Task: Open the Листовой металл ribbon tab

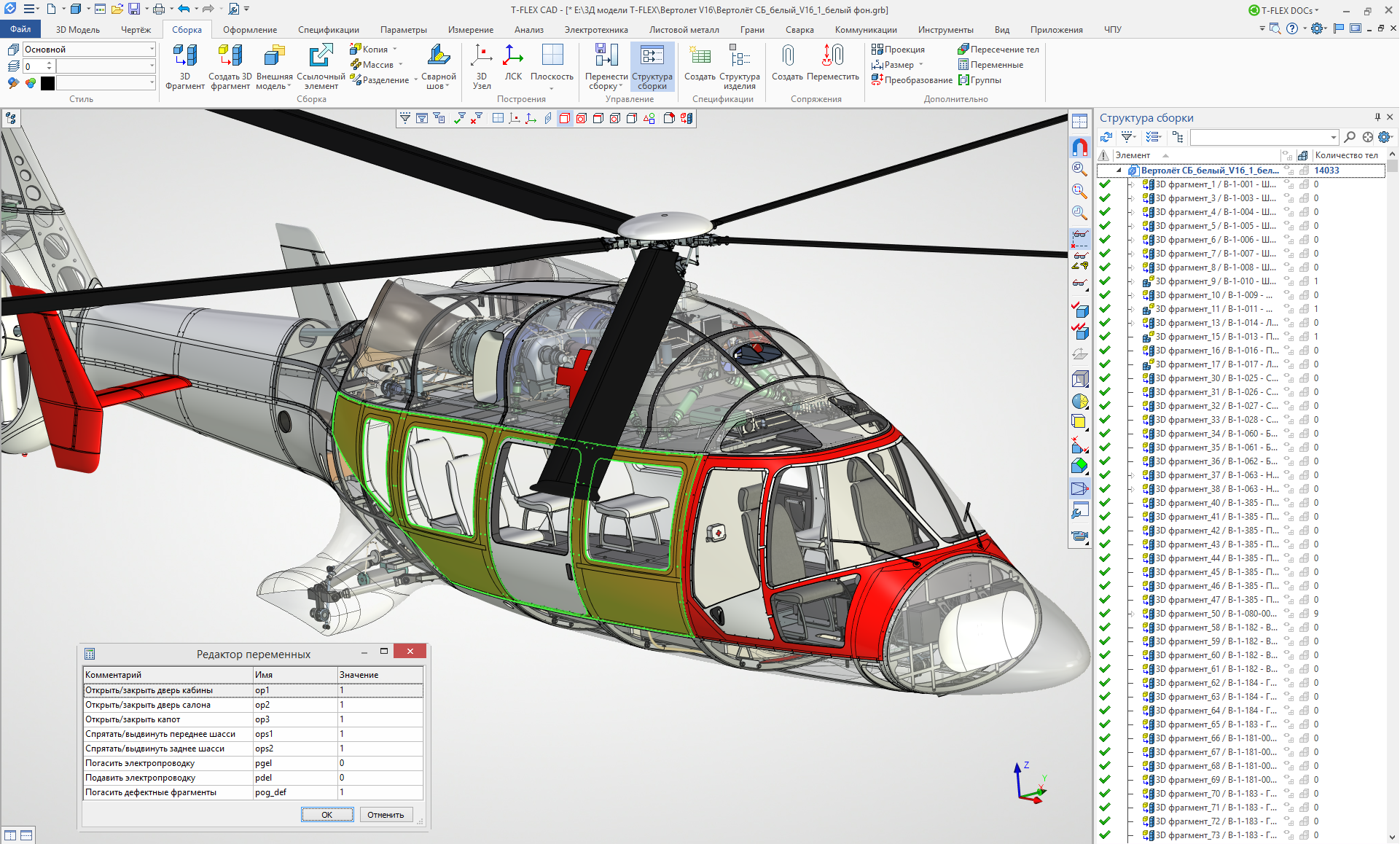Action: [684, 30]
